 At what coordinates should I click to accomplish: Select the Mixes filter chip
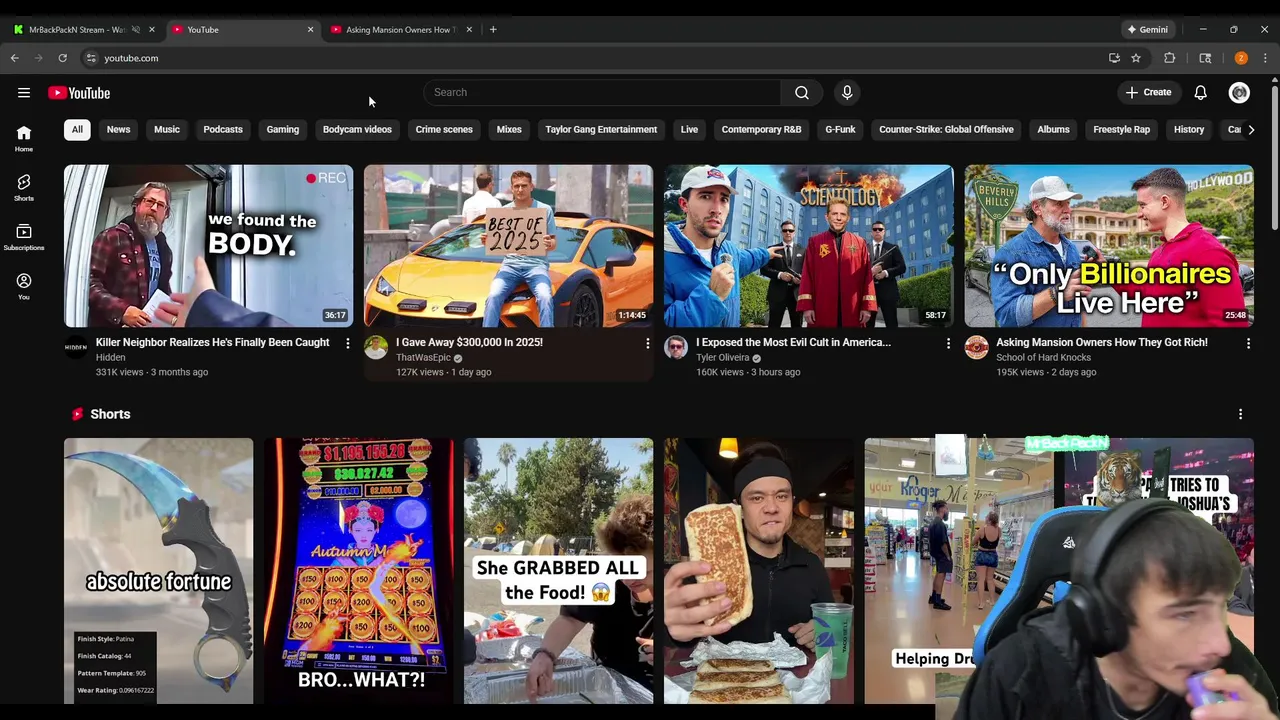point(509,129)
